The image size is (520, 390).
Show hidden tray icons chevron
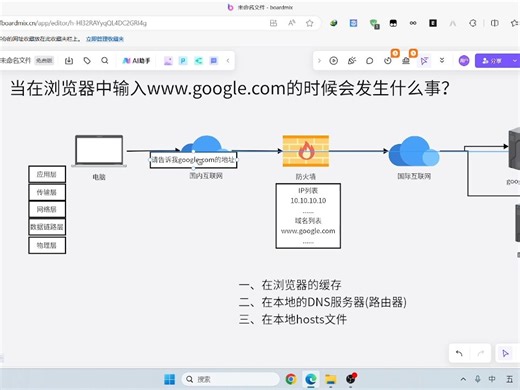coord(463,379)
